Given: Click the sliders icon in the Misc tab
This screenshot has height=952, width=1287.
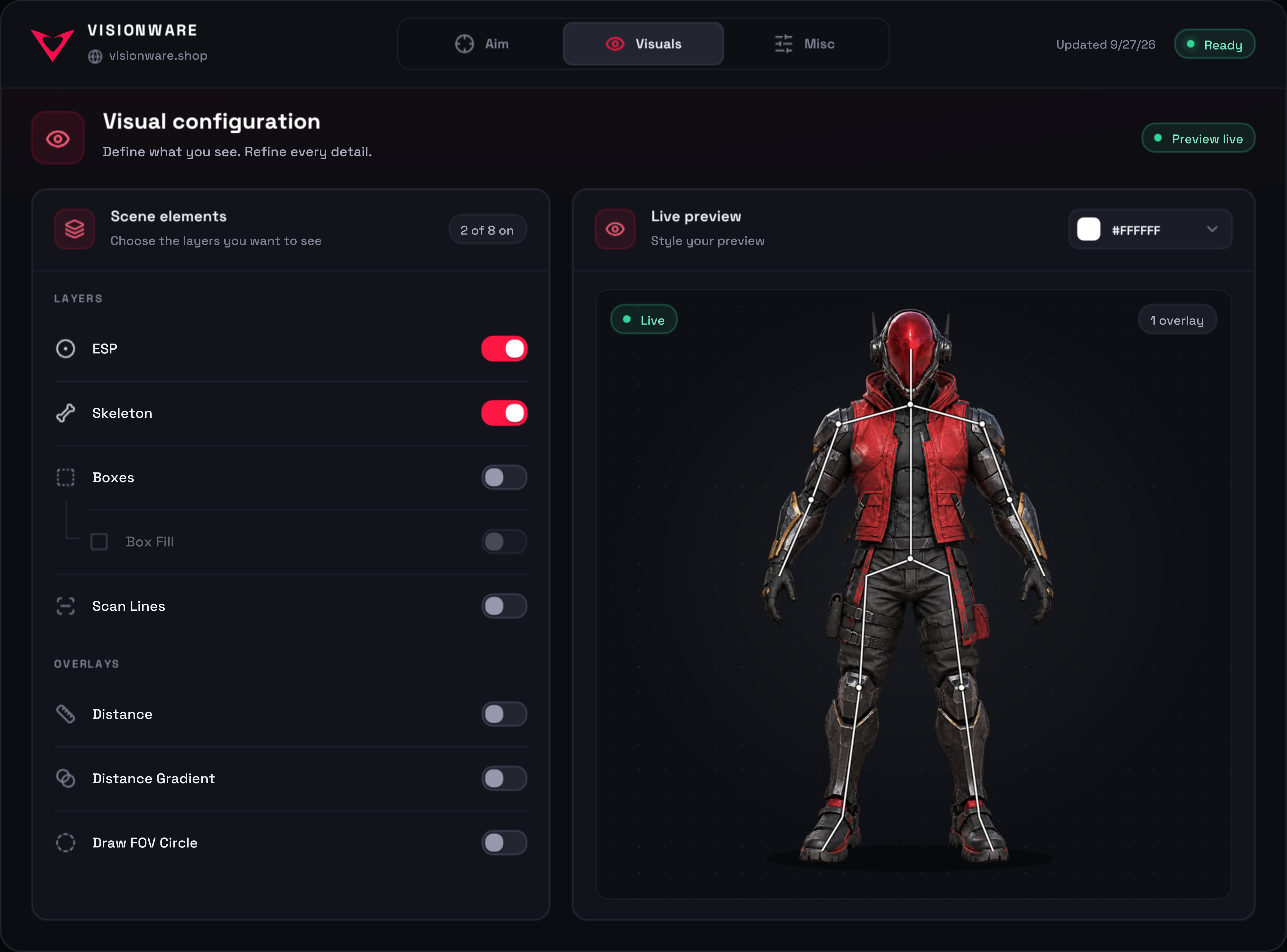Looking at the screenshot, I should click(x=783, y=44).
